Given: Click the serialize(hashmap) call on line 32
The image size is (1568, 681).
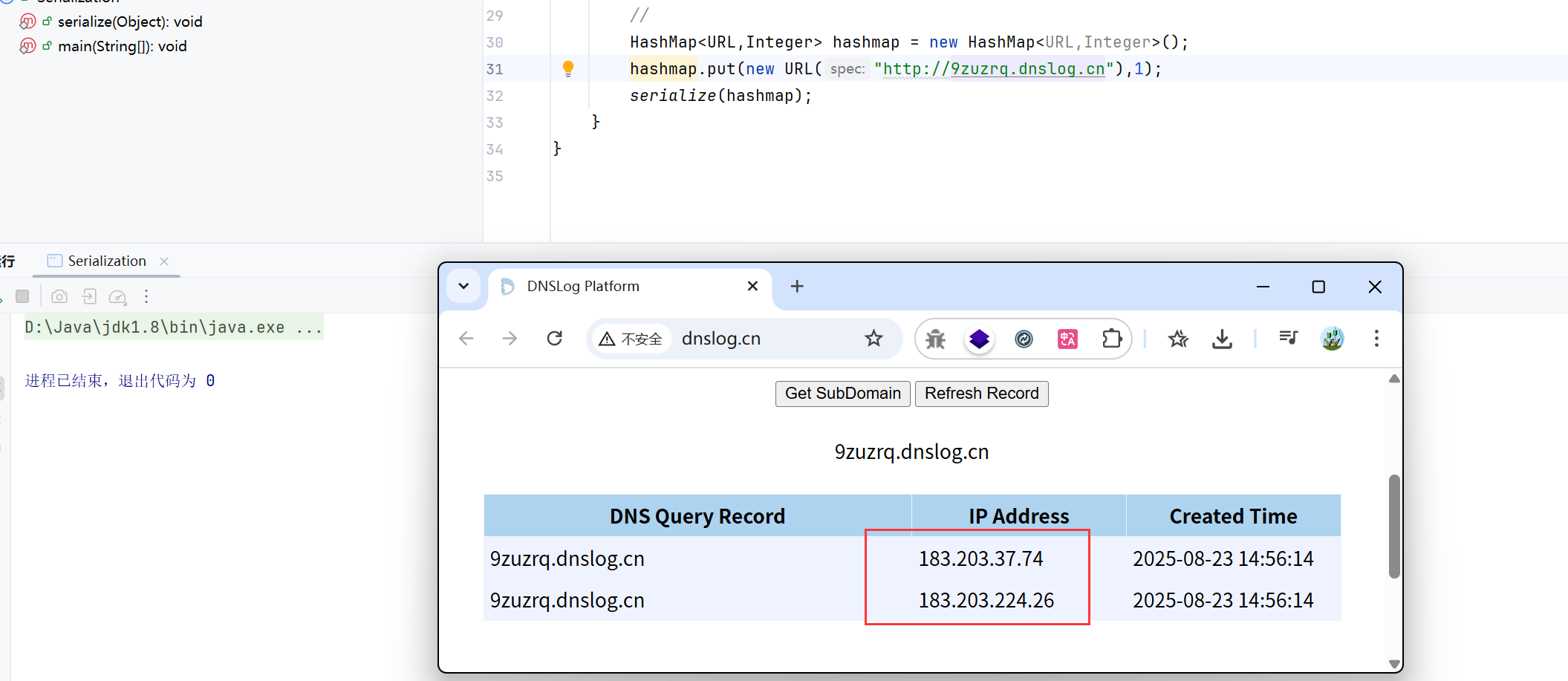Looking at the screenshot, I should click(x=721, y=96).
